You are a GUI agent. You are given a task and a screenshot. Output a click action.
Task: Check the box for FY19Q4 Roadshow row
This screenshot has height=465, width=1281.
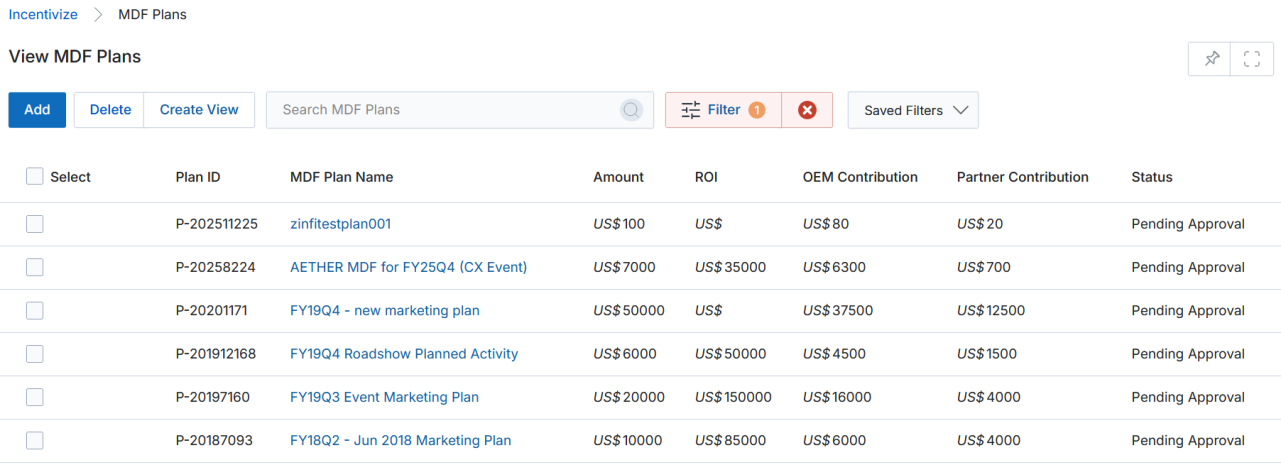35,353
